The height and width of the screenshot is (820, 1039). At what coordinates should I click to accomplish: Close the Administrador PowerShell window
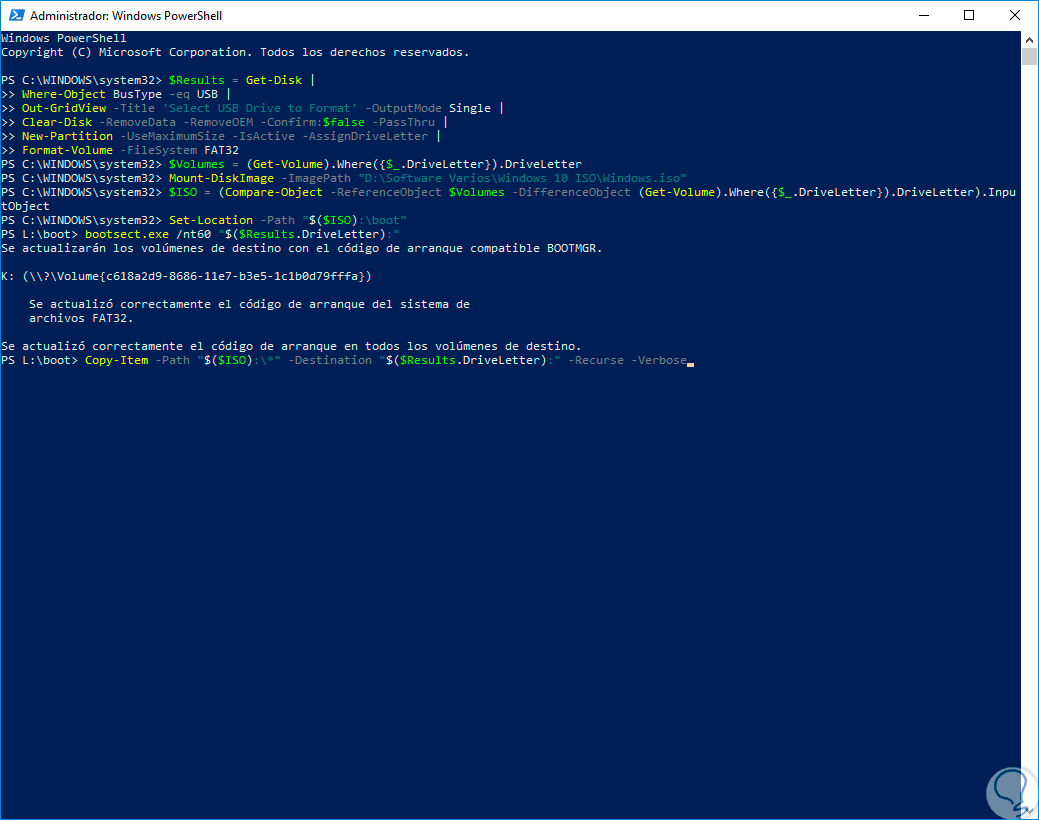(x=1014, y=15)
